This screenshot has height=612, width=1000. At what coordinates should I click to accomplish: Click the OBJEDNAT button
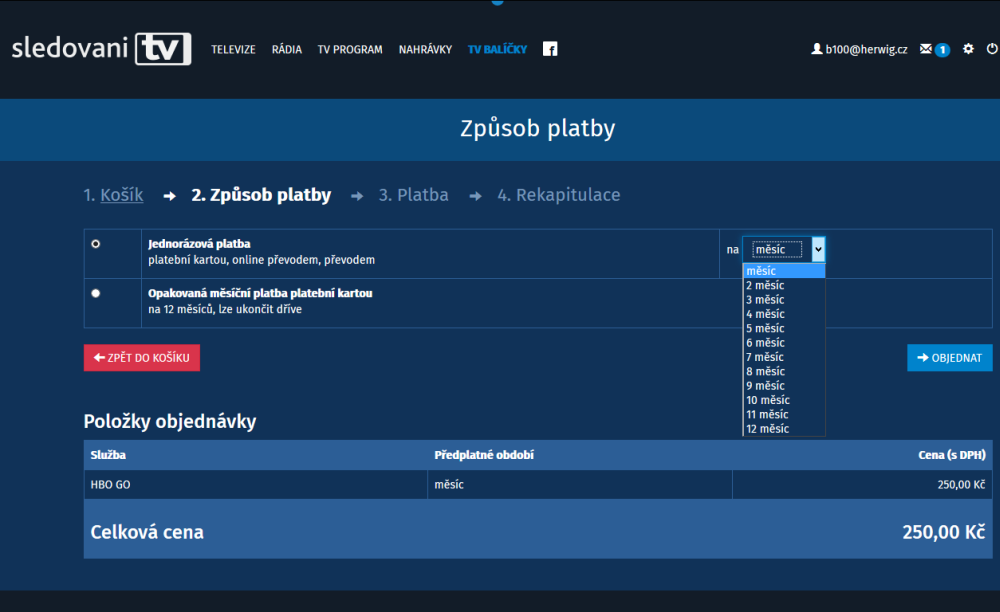pos(948,357)
